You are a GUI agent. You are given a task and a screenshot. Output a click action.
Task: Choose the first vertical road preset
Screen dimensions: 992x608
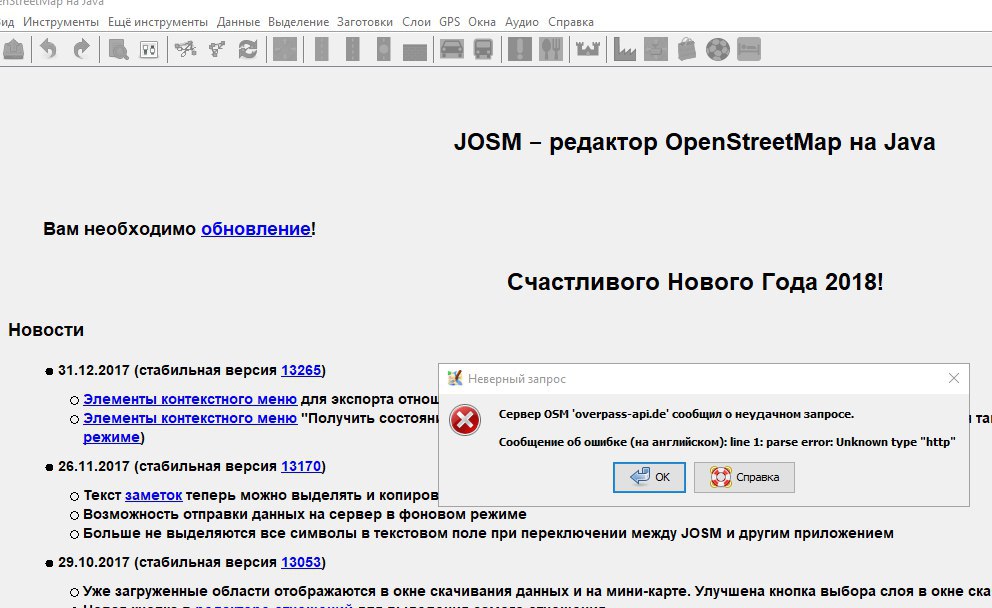click(x=321, y=49)
